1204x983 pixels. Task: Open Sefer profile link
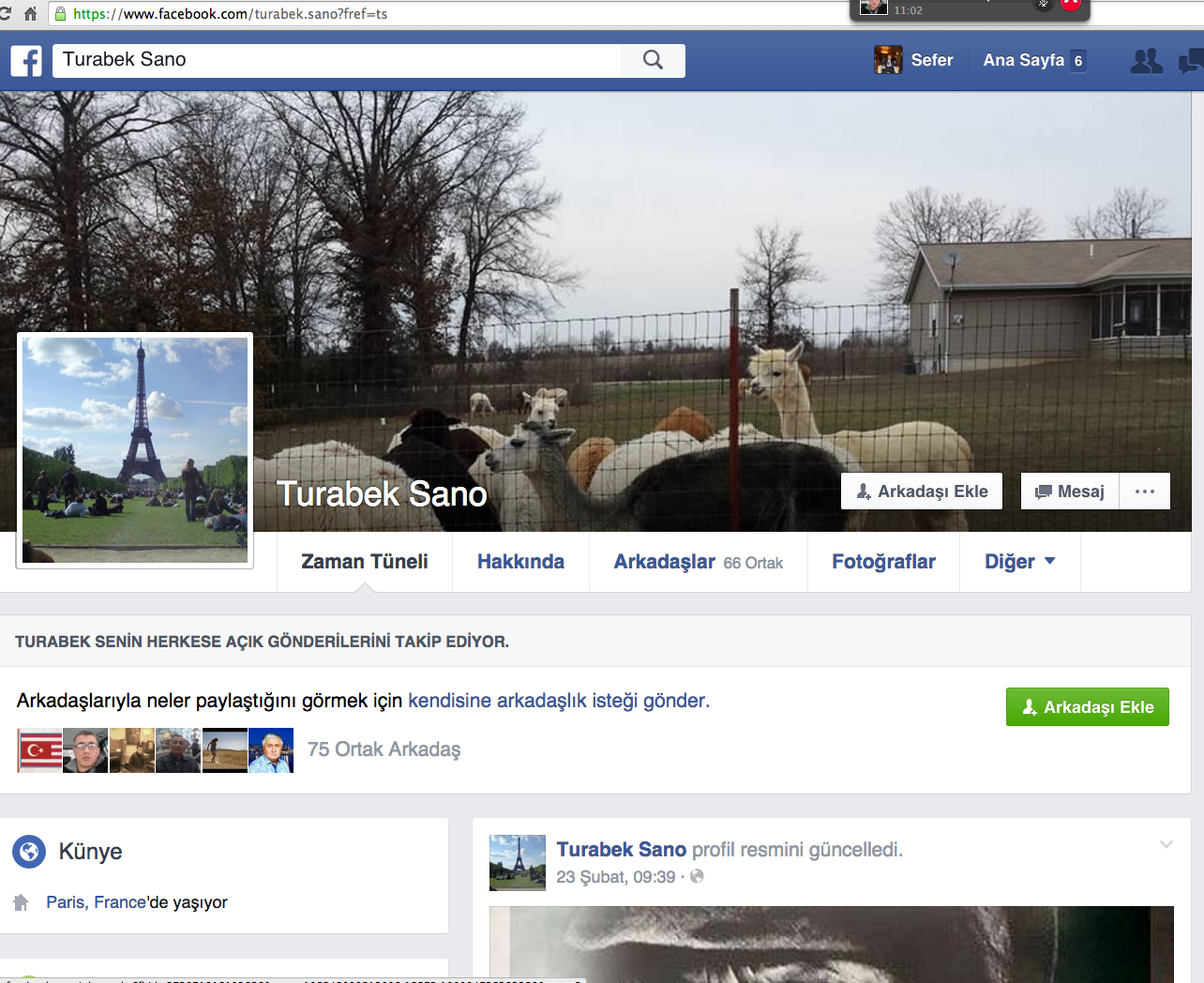(x=932, y=60)
